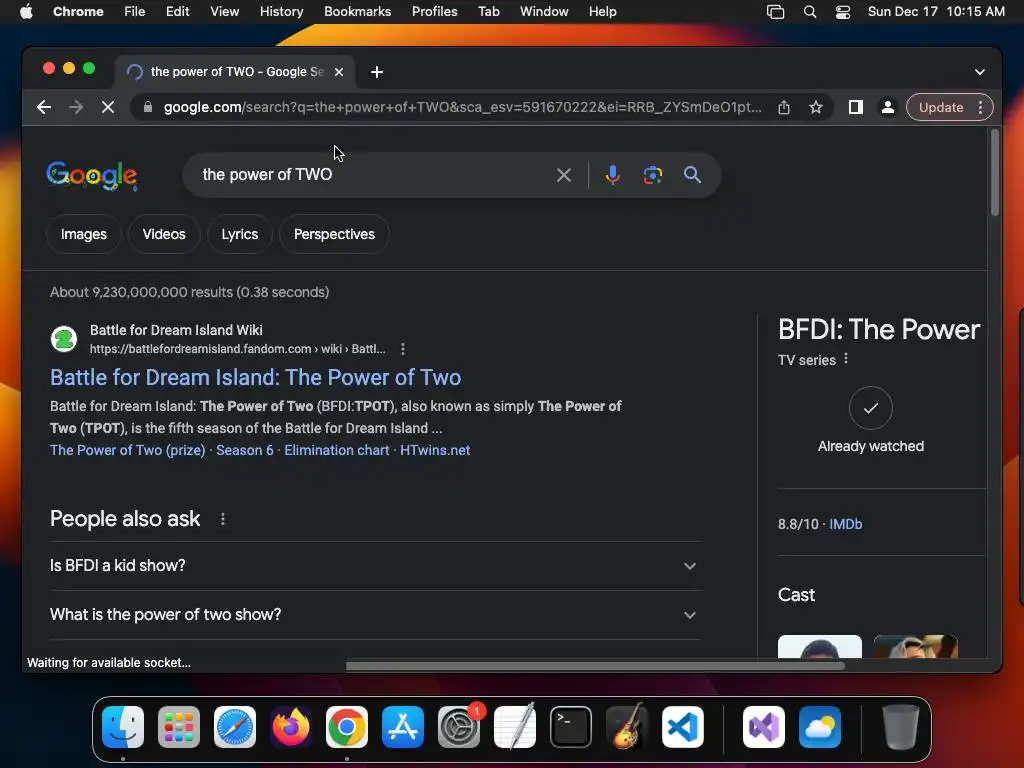Clear the search box with the X
This screenshot has width=1024, height=768.
tap(564, 175)
